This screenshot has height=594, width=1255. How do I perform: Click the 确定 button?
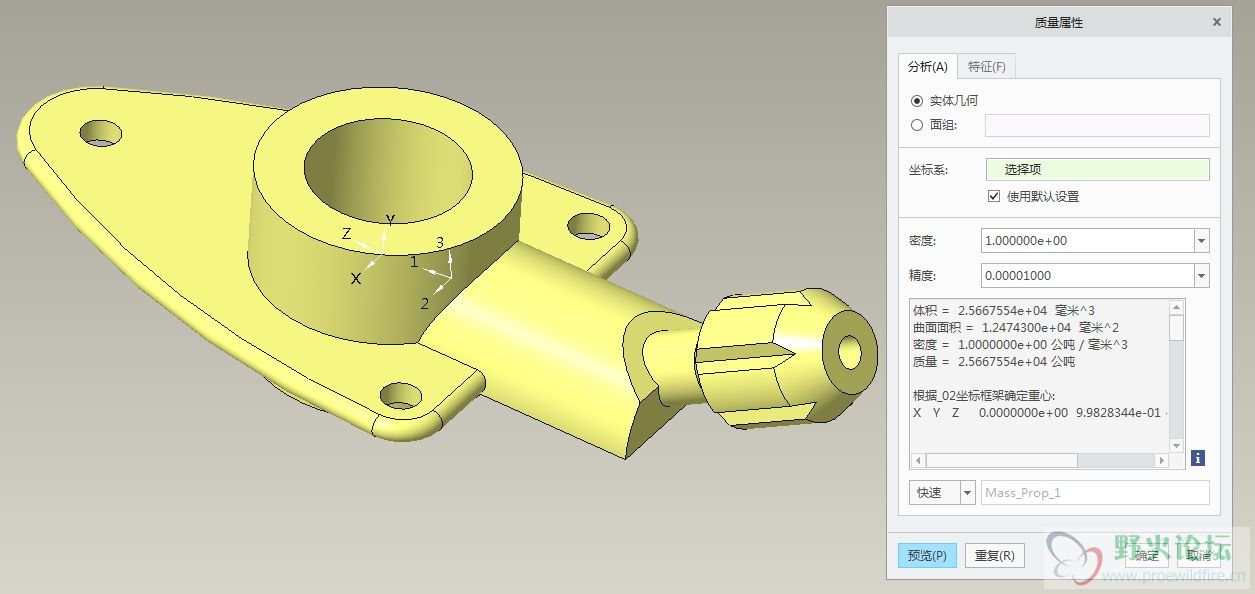coord(1146,555)
